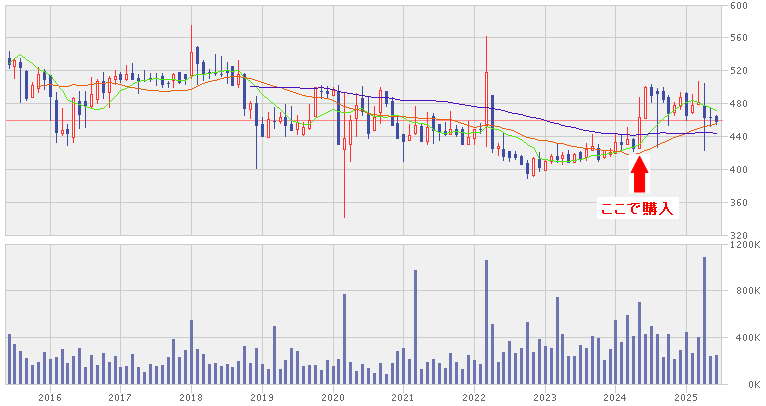Select the 360 price axis label

coord(738,202)
